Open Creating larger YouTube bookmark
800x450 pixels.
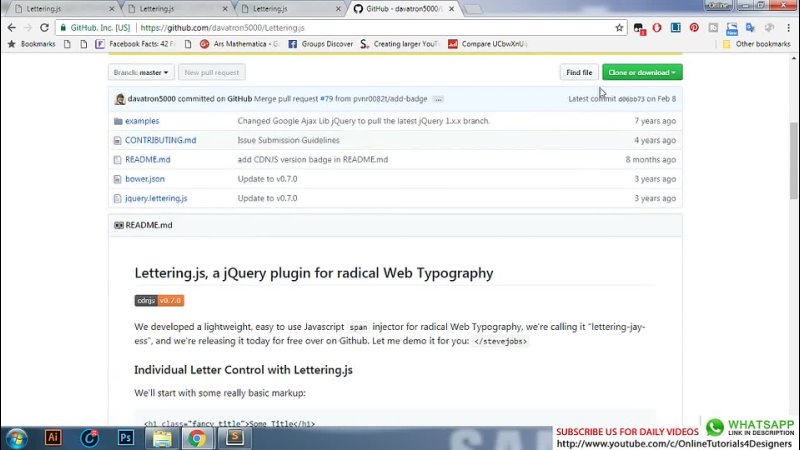[399, 44]
